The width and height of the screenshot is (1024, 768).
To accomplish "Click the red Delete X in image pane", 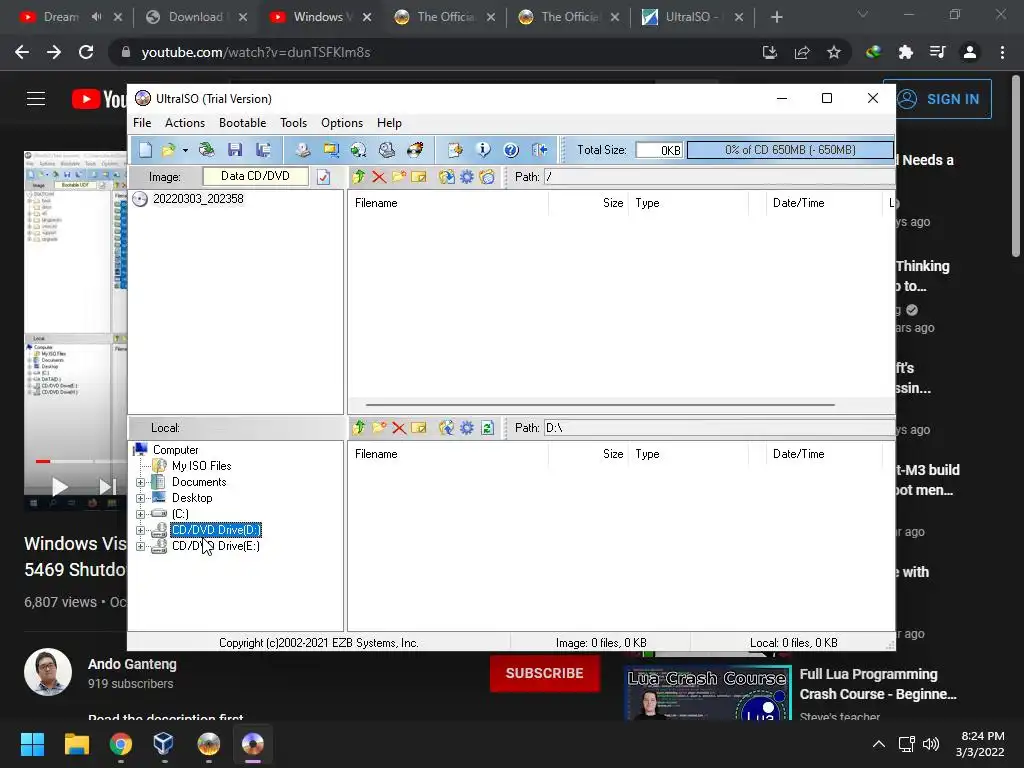I will pos(379,176).
